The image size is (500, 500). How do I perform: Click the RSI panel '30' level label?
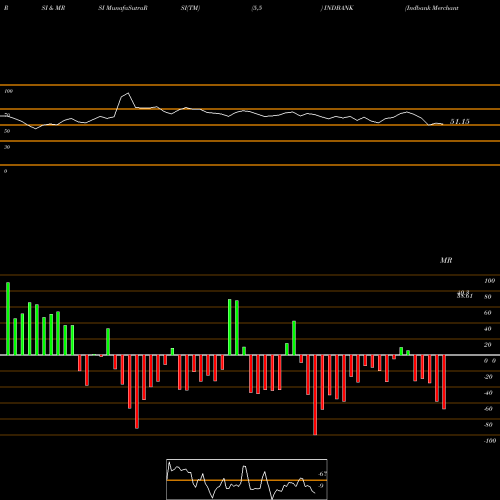(7, 147)
